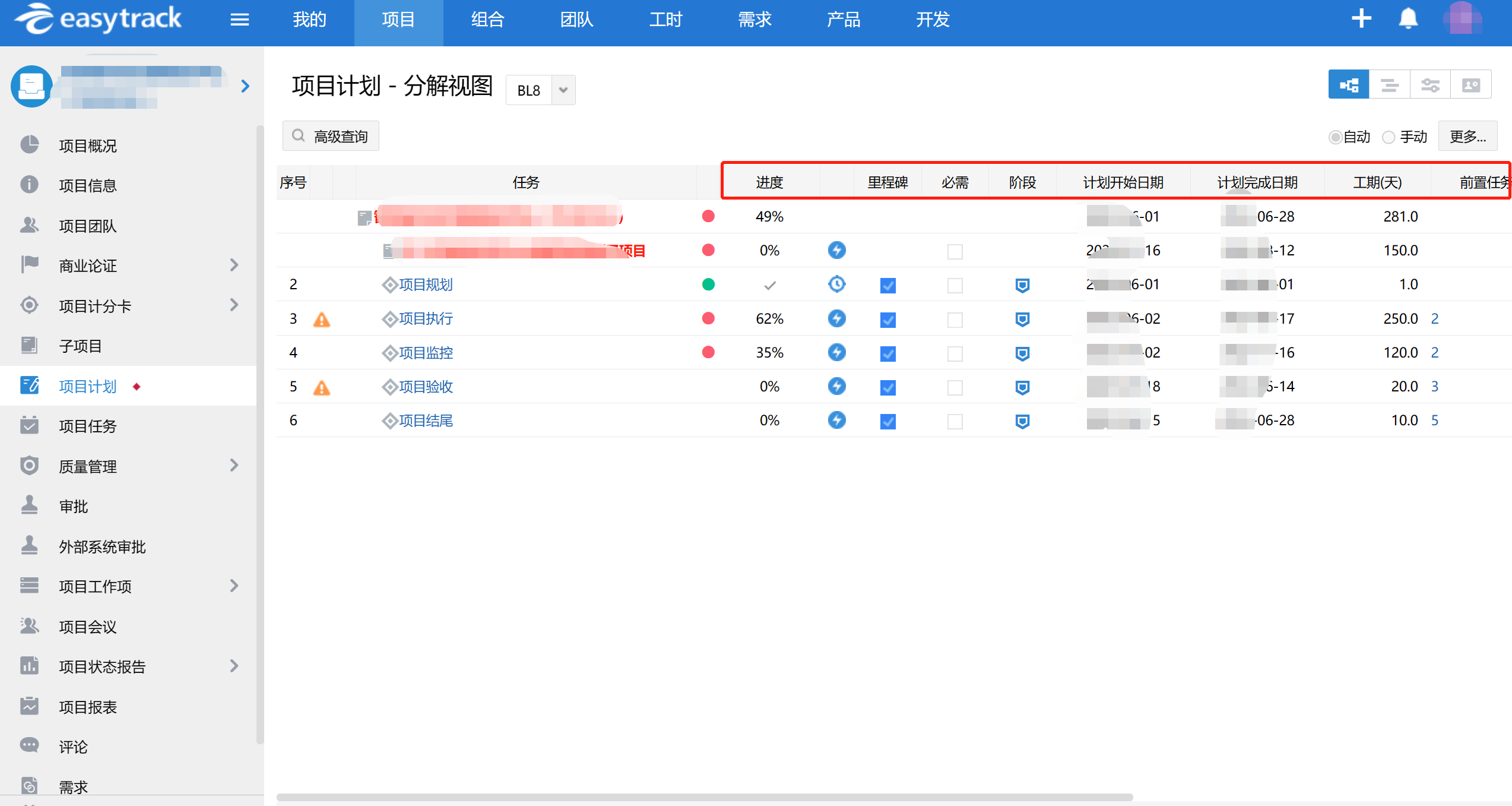
Task: Check the 必需 checkbox for 项目验收
Action: click(955, 388)
